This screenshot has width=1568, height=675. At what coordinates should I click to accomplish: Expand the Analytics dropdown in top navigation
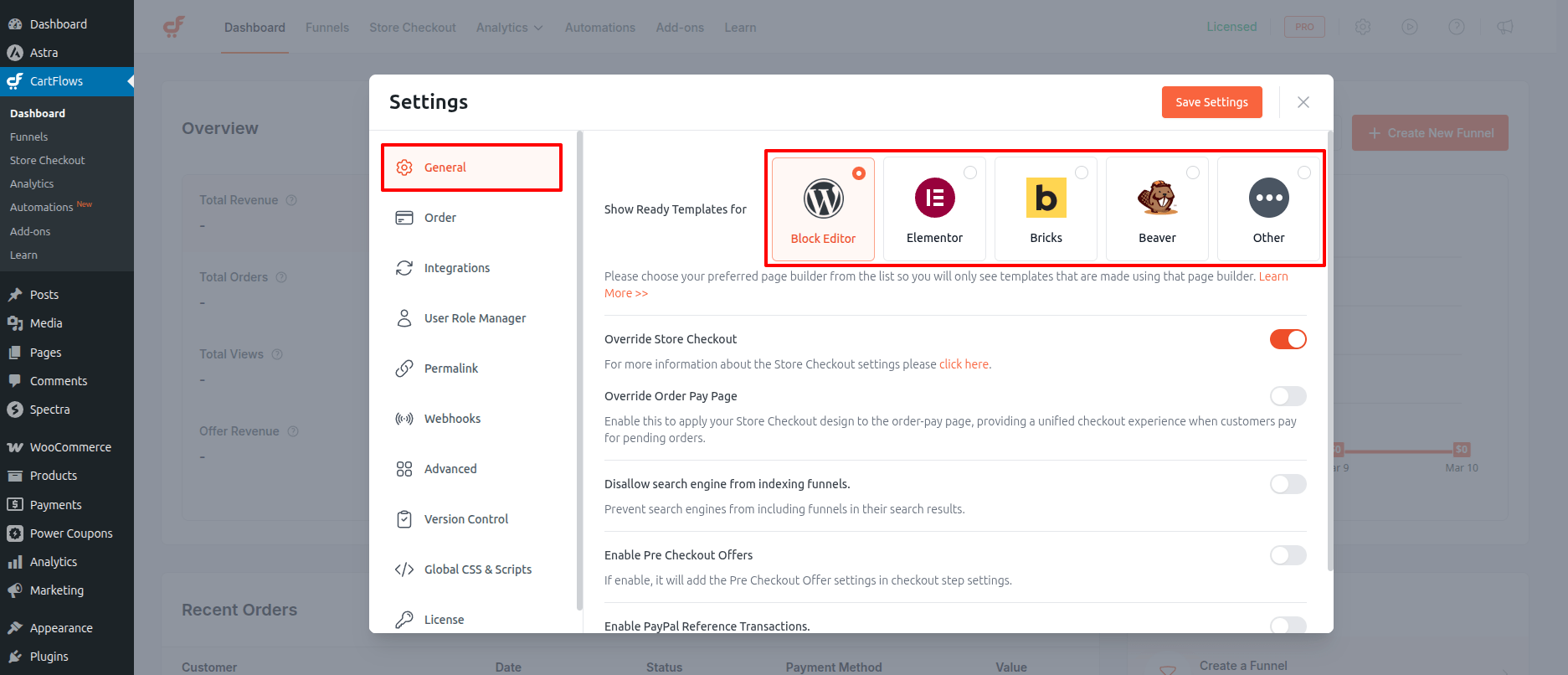click(510, 28)
